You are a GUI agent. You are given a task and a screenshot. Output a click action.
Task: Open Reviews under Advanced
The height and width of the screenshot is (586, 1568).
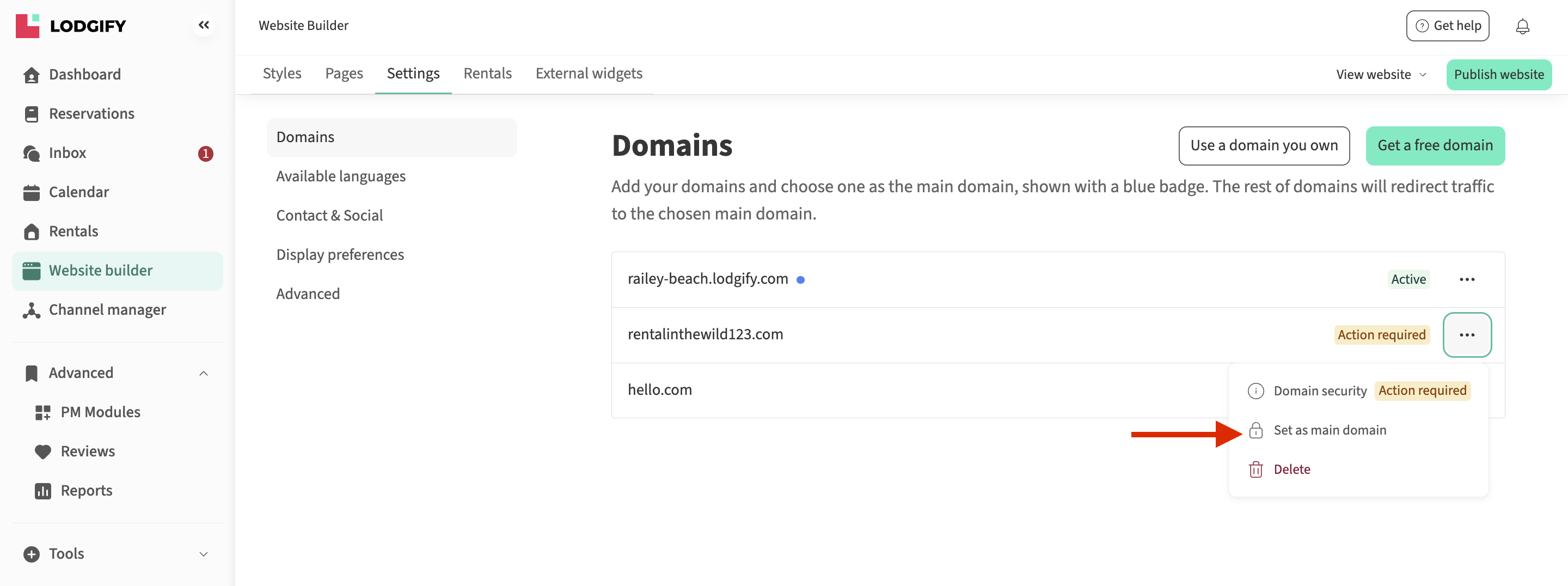(88, 451)
